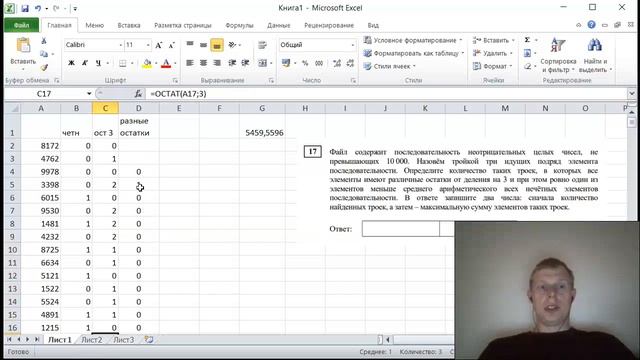
Task: Click Найти и выделить binoculars button
Action: pyautogui.click(x=595, y=55)
